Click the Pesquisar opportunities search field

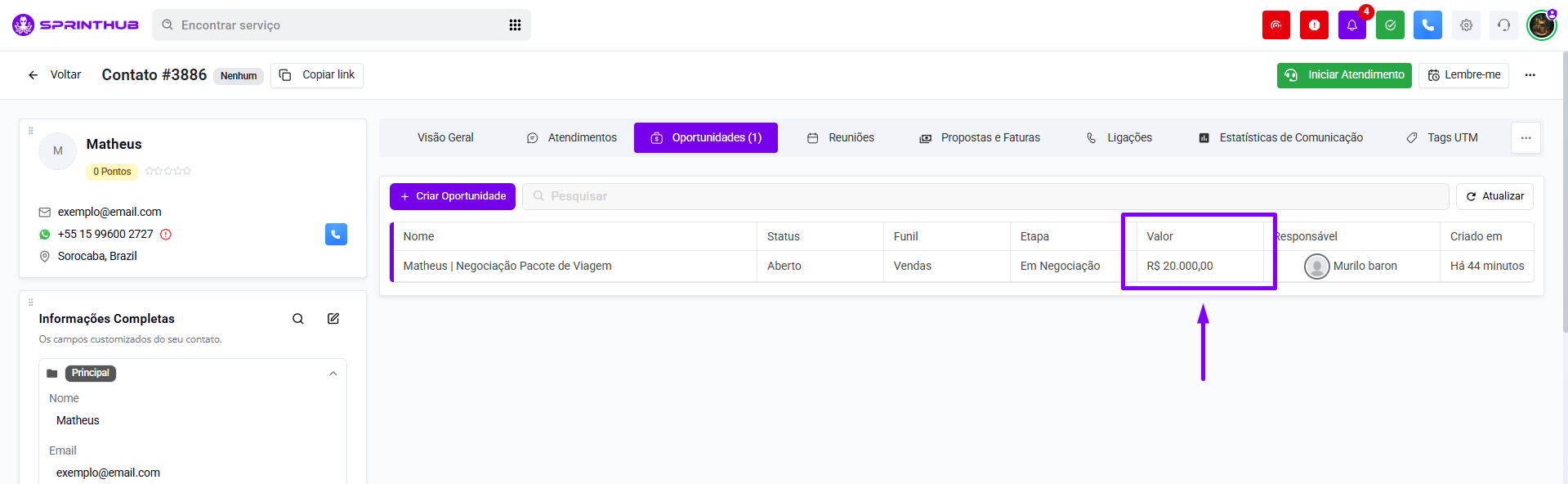click(985, 196)
